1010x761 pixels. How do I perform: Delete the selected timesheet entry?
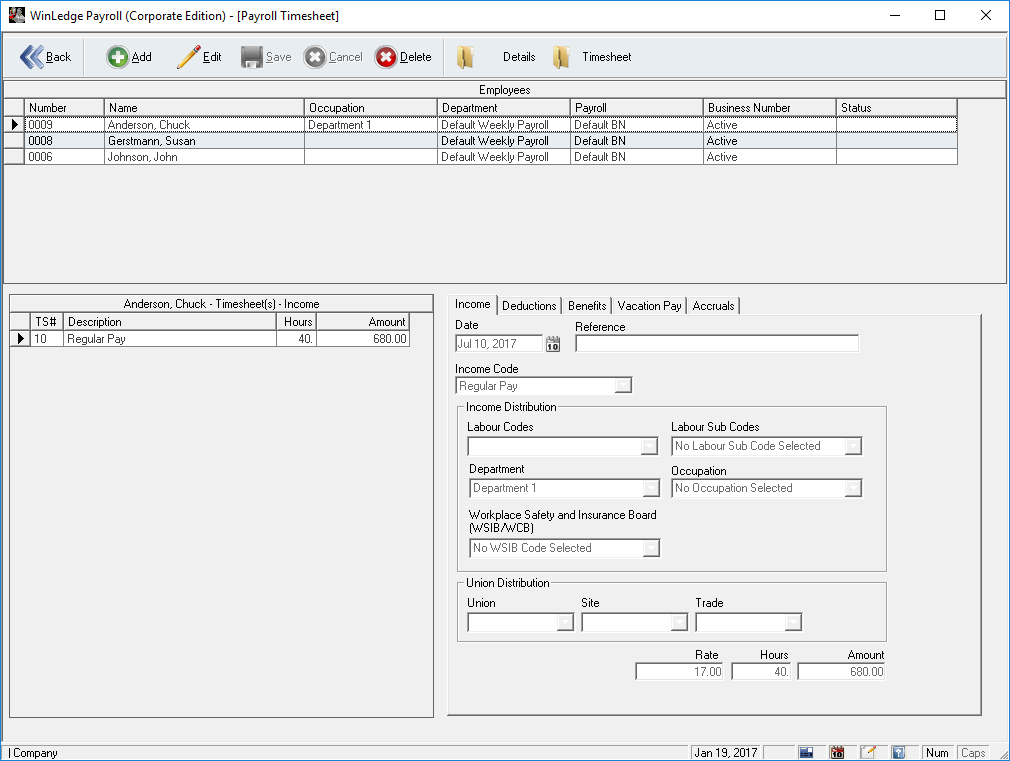pos(404,57)
